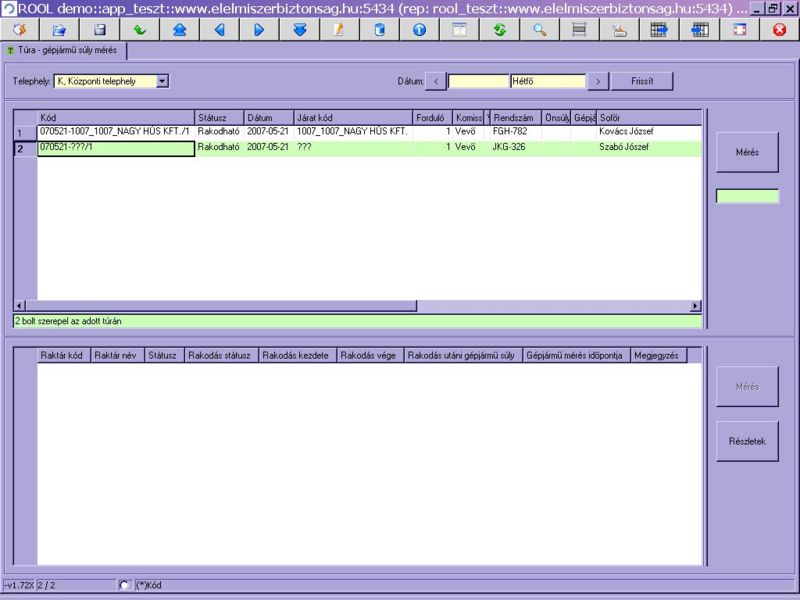Click the green refresh arrows toolbar icon

[500, 30]
